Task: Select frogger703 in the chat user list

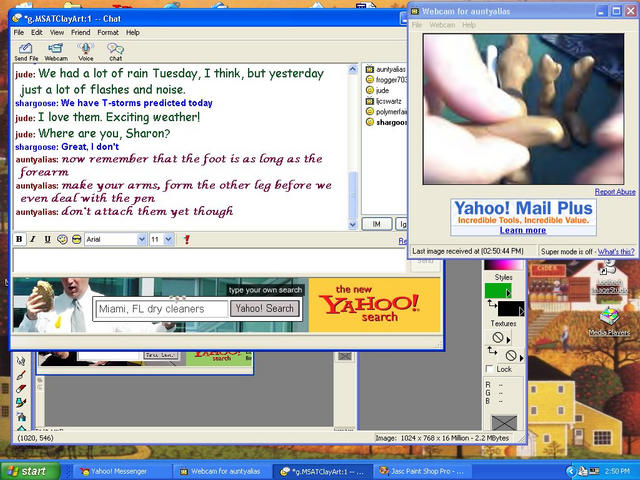Action: click(x=386, y=80)
